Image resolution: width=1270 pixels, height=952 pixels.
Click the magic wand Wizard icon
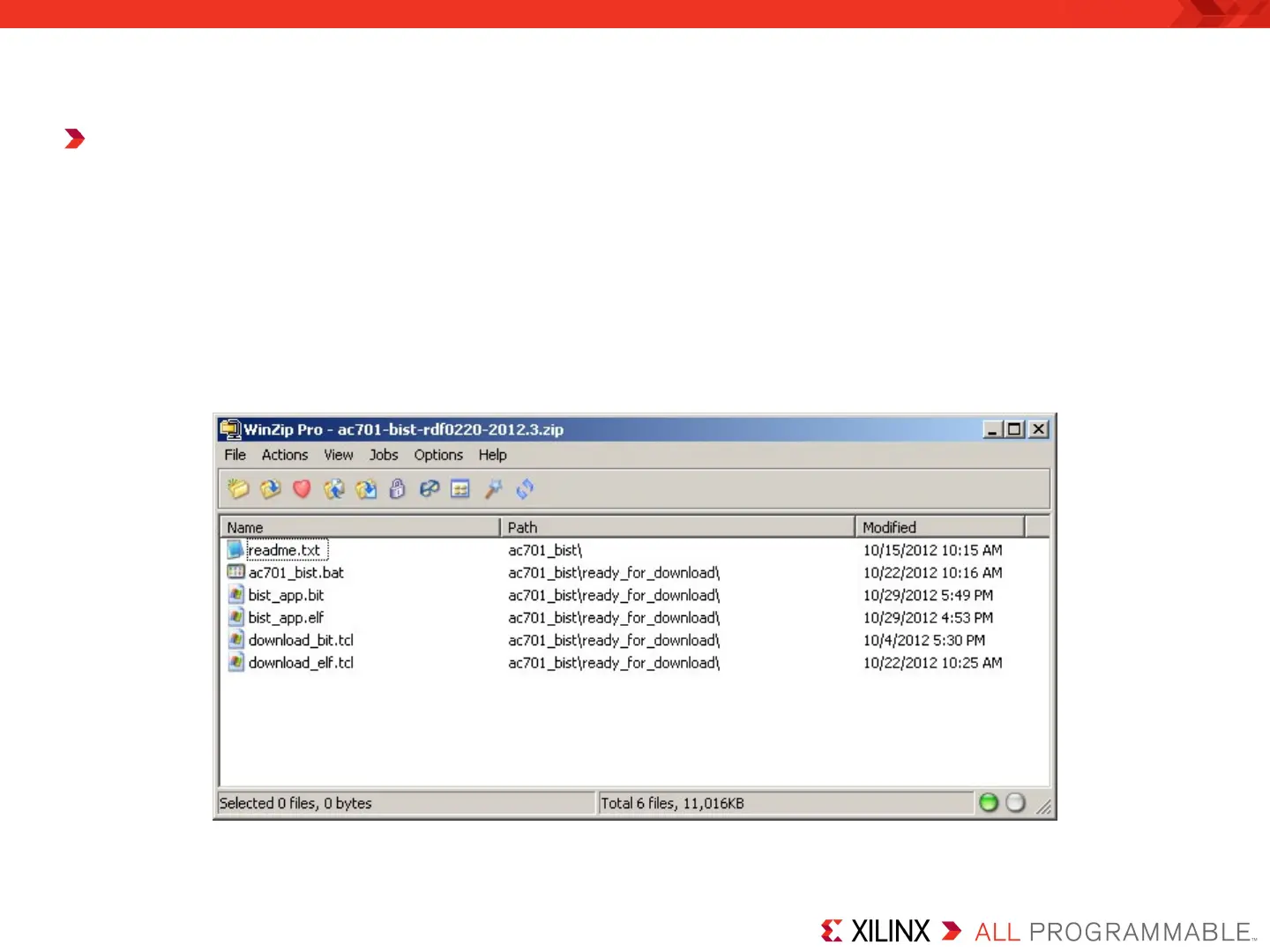coord(493,488)
